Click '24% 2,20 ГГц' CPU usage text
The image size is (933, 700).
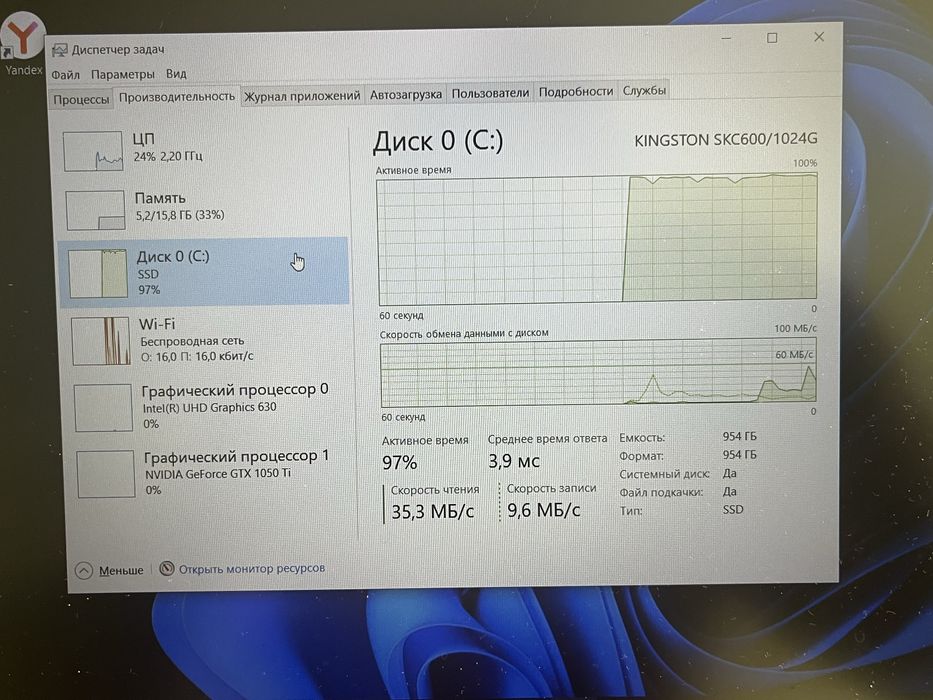(x=168, y=157)
